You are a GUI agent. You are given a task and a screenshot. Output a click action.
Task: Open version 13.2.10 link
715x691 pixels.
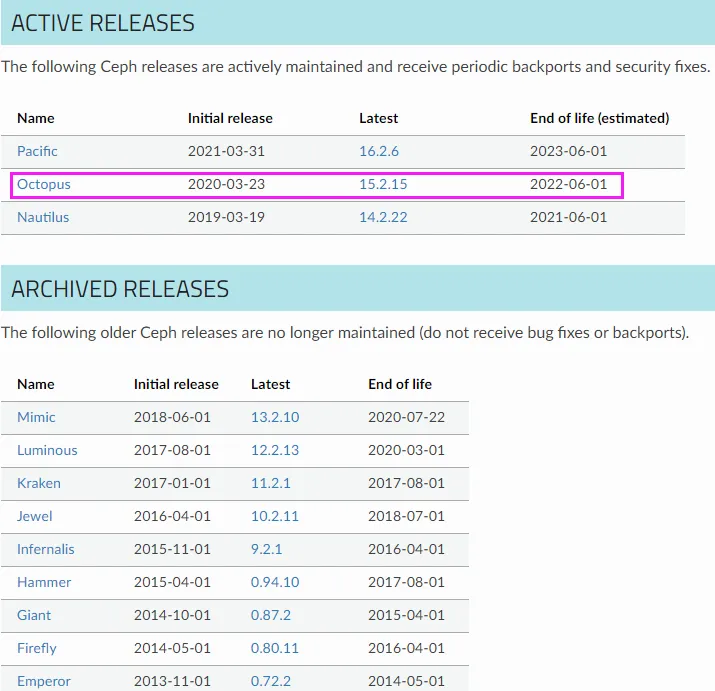275,417
